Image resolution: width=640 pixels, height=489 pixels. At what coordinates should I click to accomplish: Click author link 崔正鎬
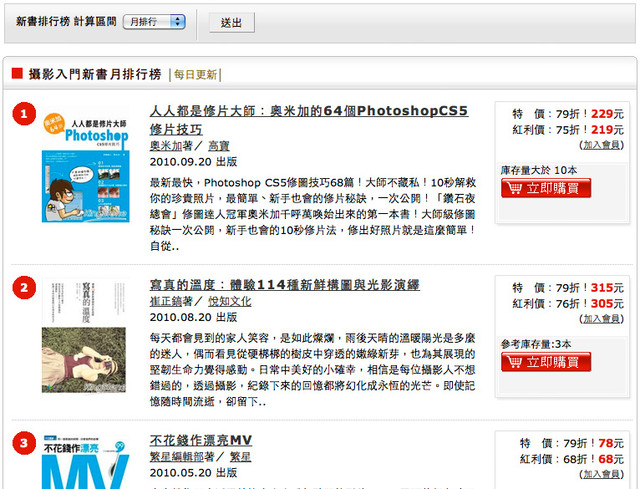pos(166,301)
